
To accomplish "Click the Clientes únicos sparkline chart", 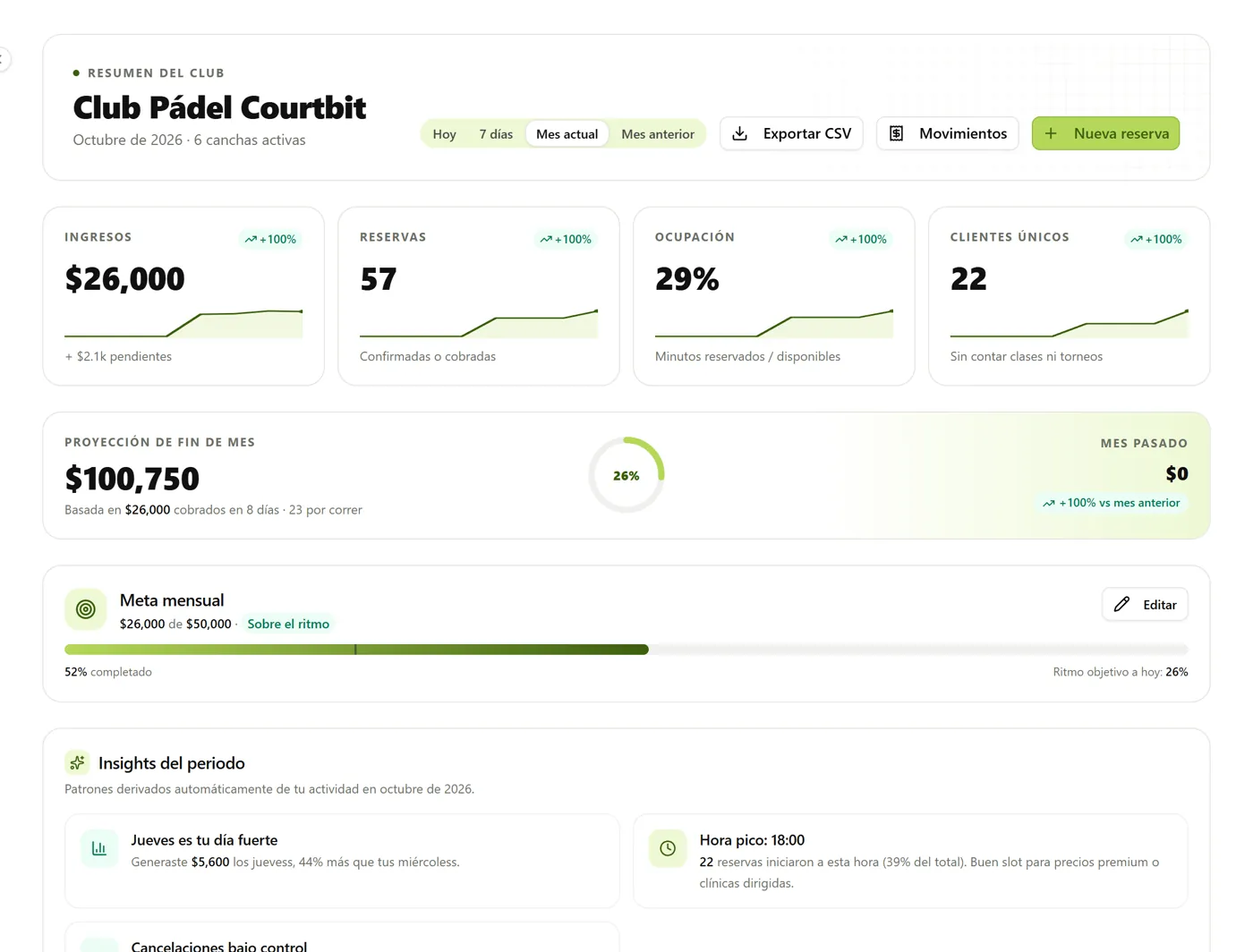I will coord(1070,323).
